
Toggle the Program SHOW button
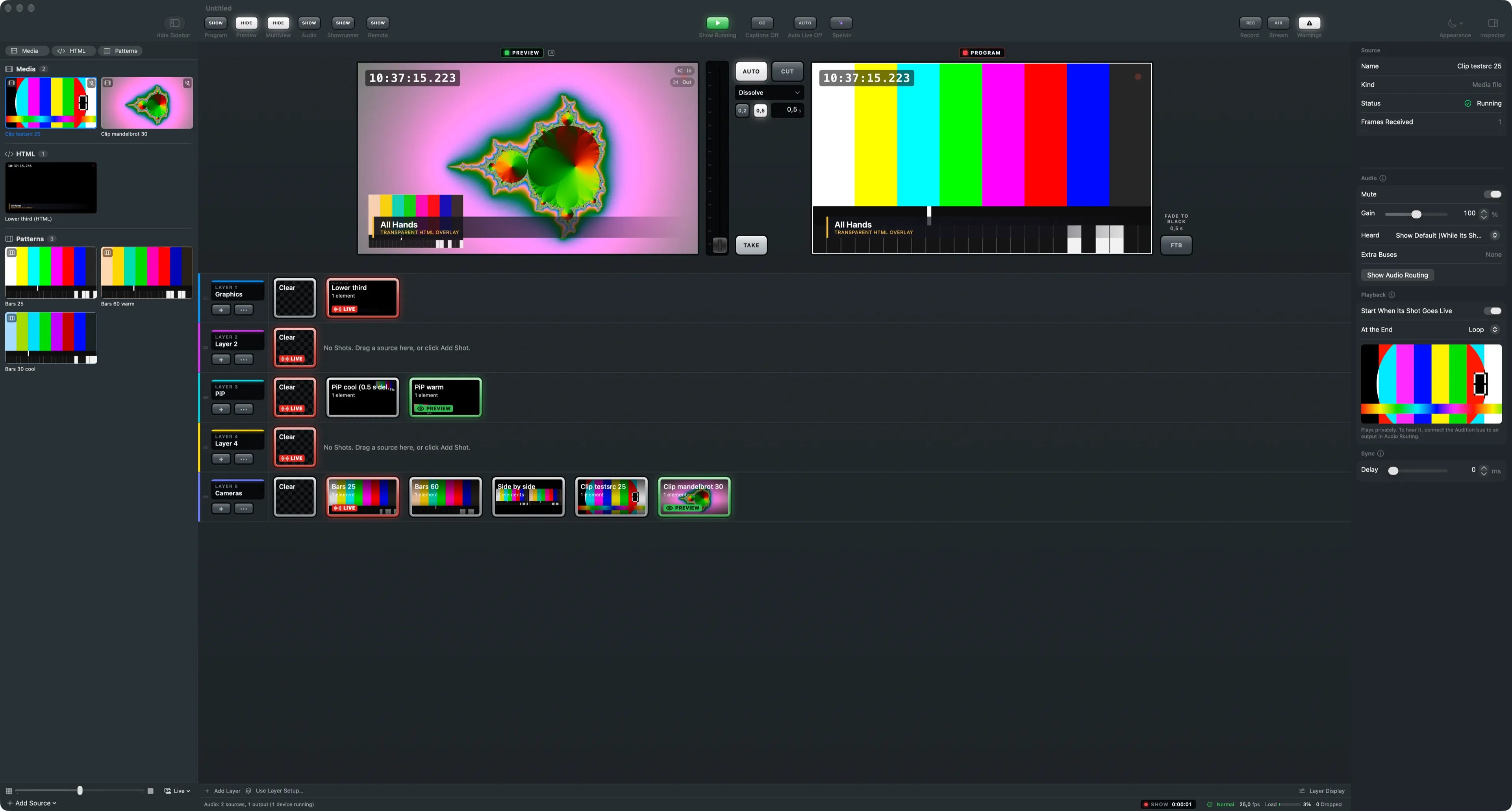pos(216,23)
